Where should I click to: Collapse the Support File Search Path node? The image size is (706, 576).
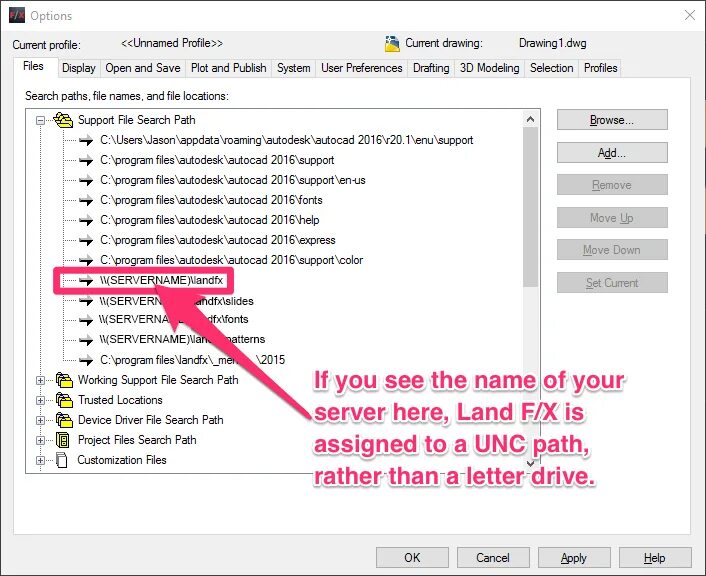click(x=41, y=120)
